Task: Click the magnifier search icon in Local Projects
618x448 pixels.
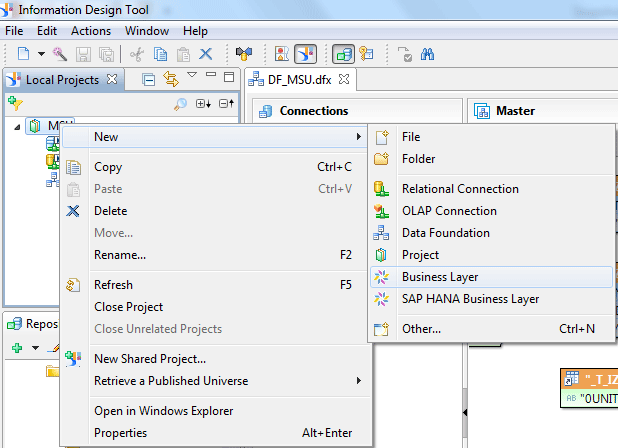Action: click(x=181, y=104)
